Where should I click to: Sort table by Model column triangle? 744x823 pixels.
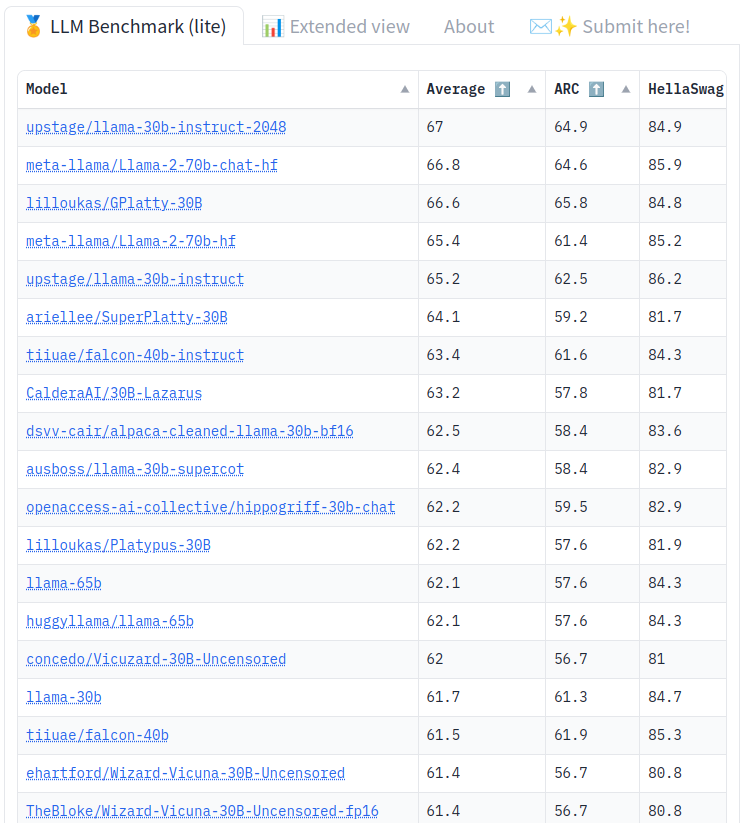click(x=405, y=89)
